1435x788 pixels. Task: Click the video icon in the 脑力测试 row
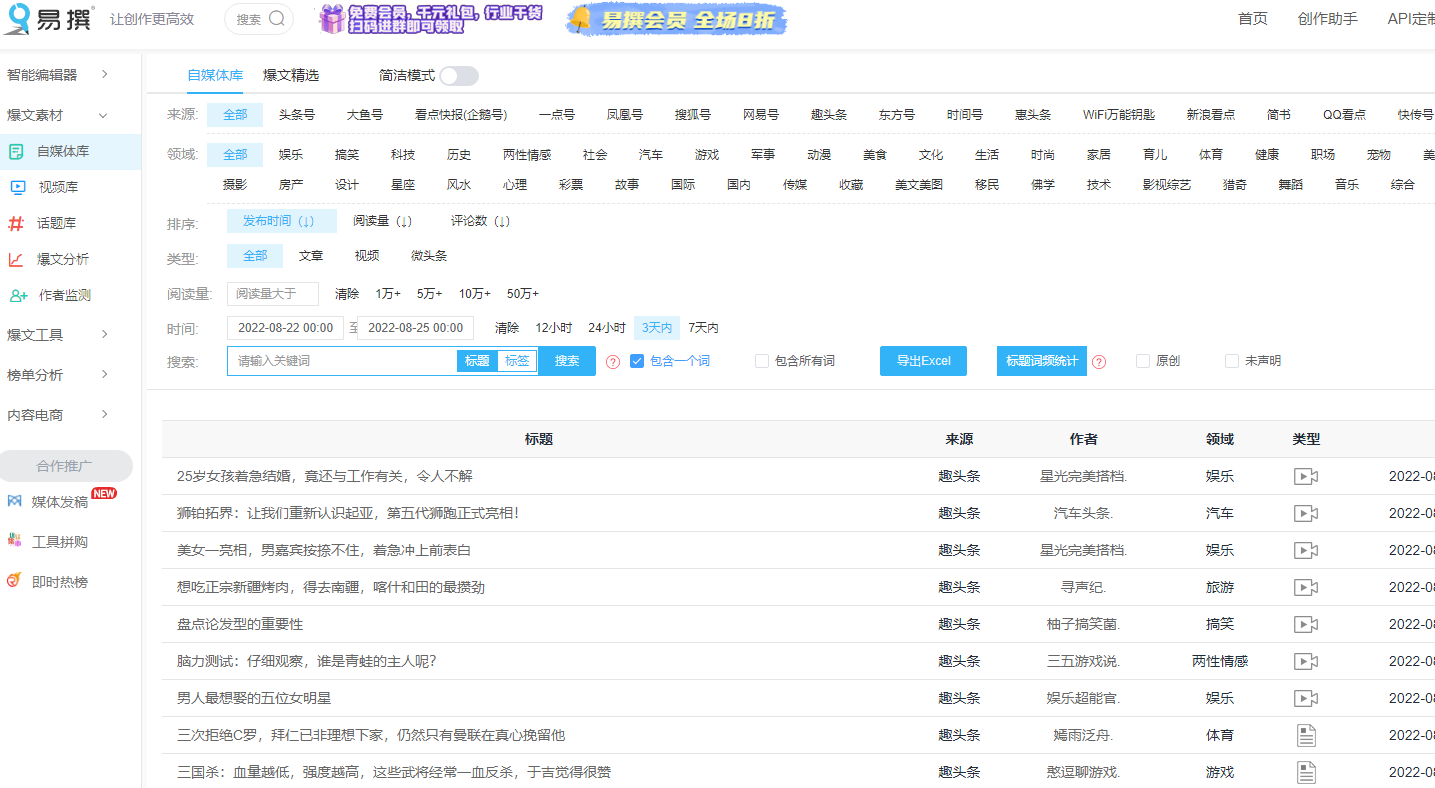(x=1306, y=661)
